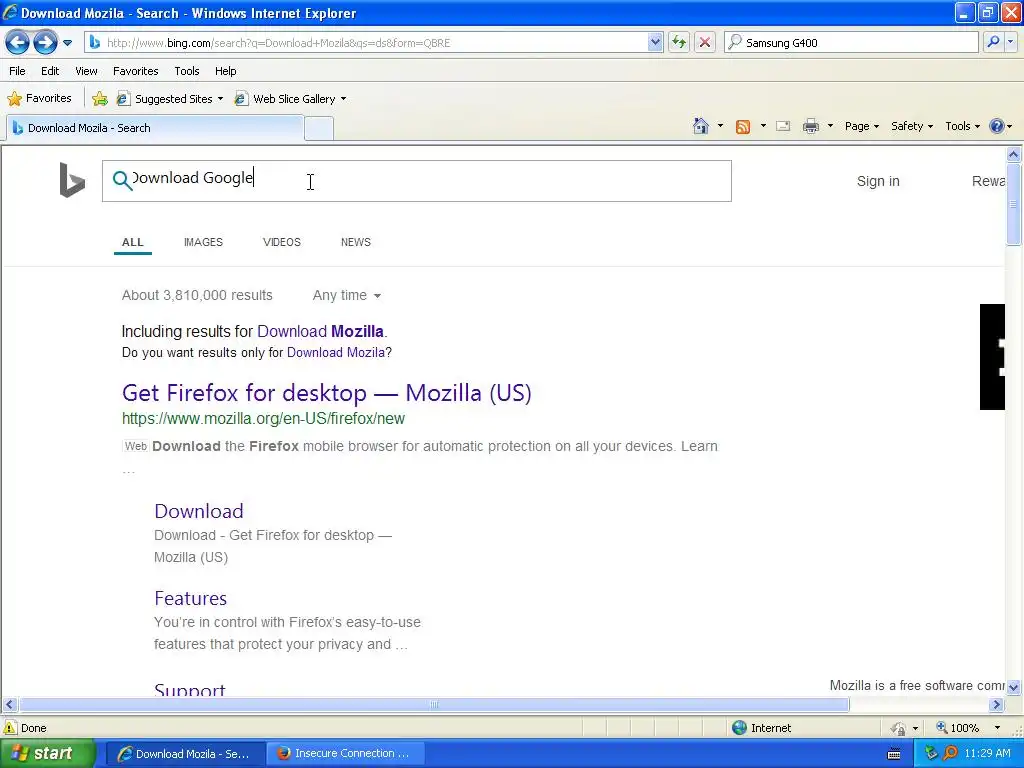Click the zoom level 100% button
This screenshot has height=768, width=1024.
pos(957,728)
